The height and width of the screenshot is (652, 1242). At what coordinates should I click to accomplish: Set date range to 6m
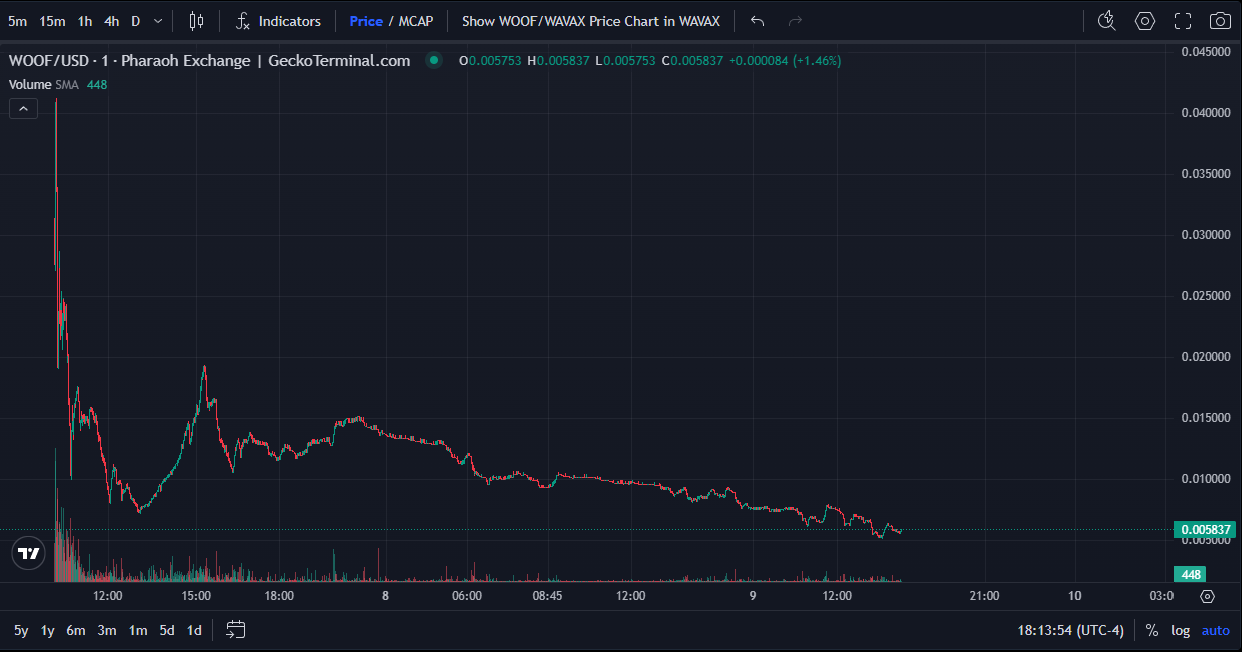pos(76,630)
